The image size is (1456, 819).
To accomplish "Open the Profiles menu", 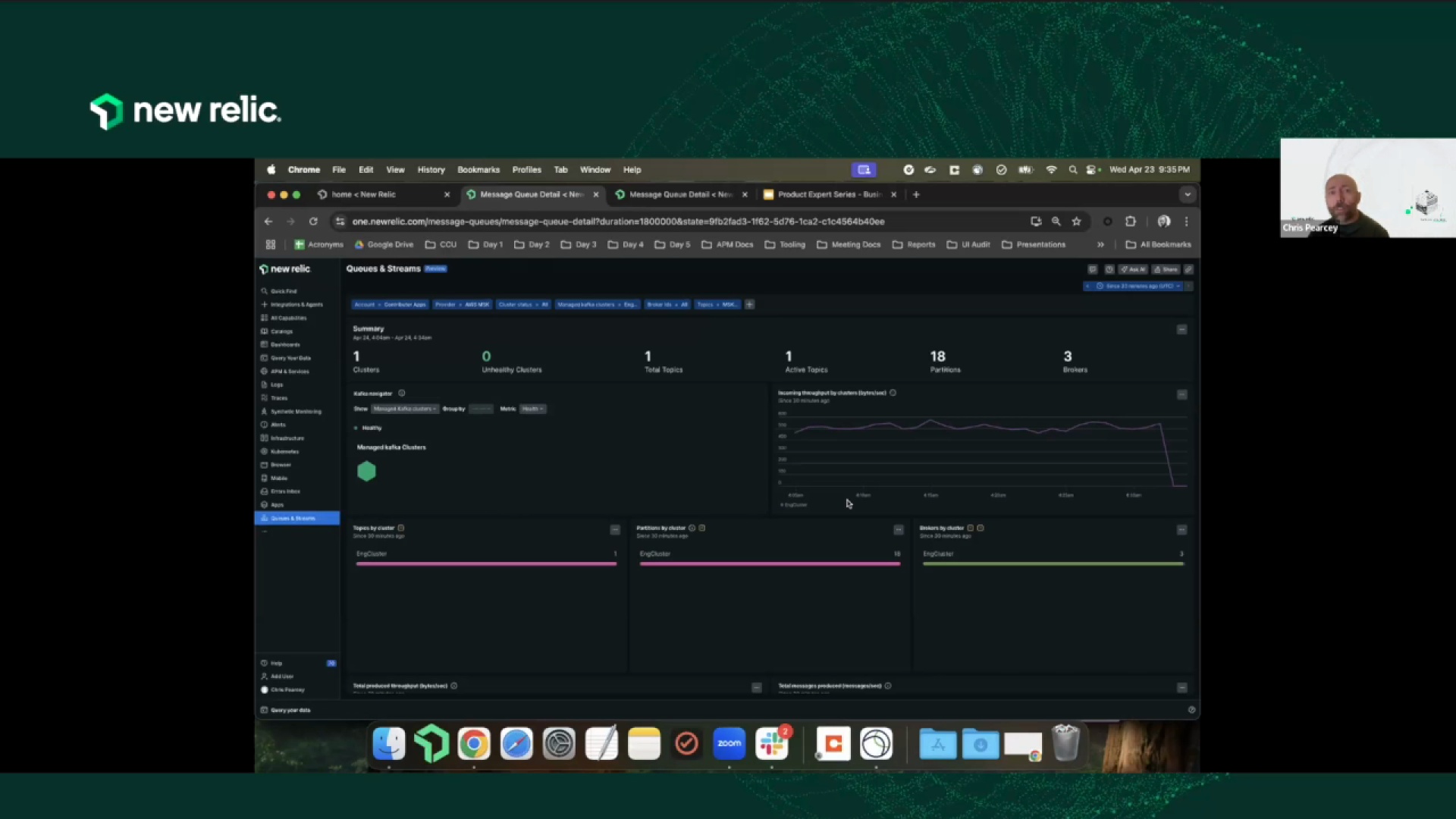I will point(526,170).
